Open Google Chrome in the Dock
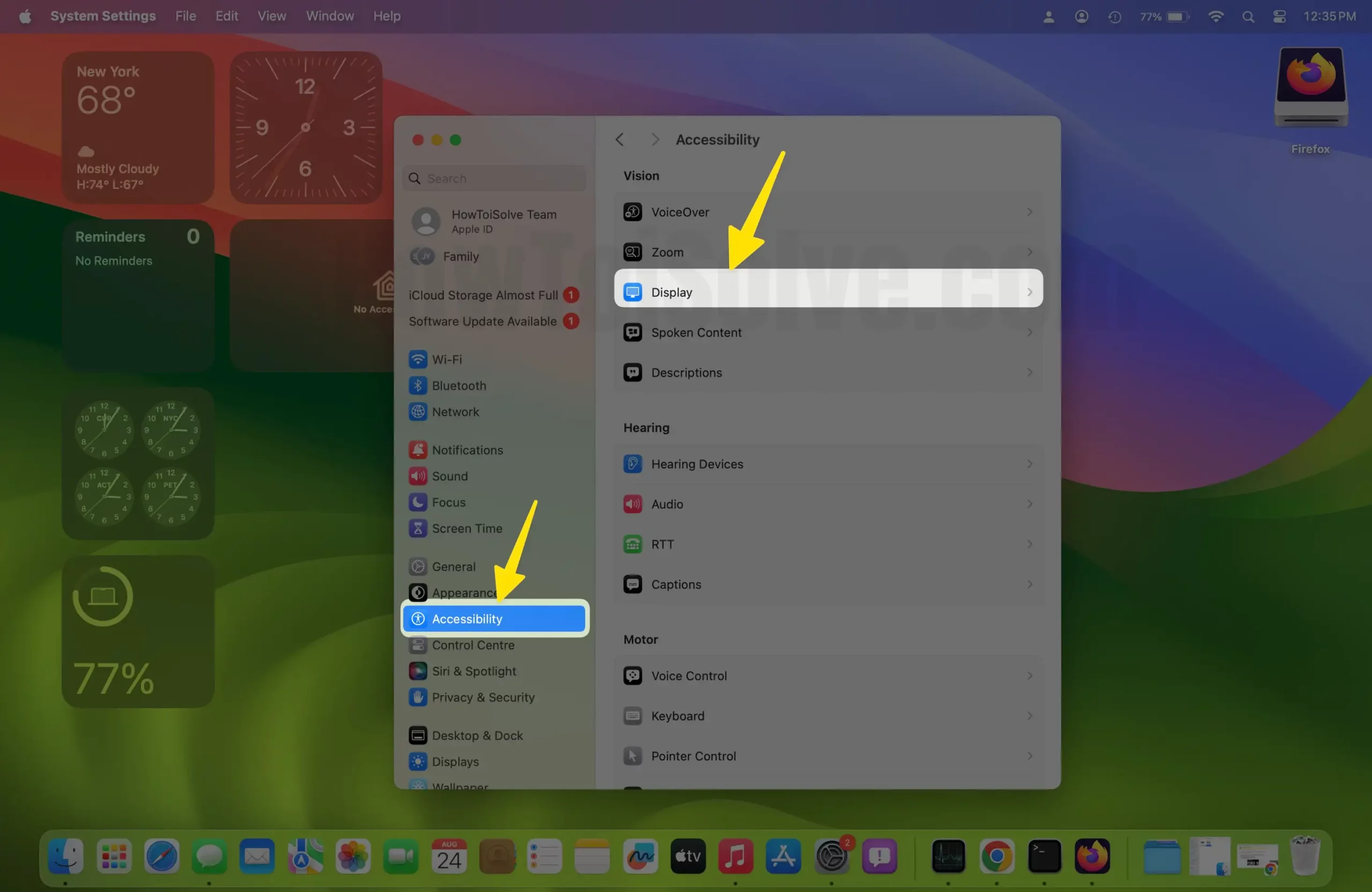1372x892 pixels. [997, 856]
